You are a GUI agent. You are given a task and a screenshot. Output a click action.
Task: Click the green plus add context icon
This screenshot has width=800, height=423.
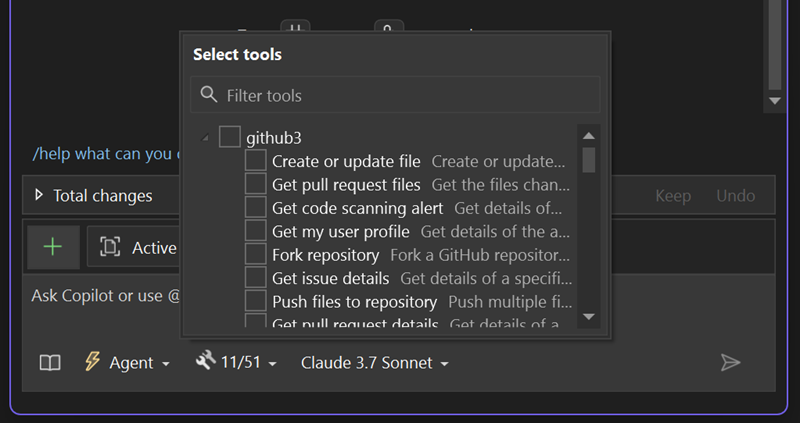[x=53, y=247]
